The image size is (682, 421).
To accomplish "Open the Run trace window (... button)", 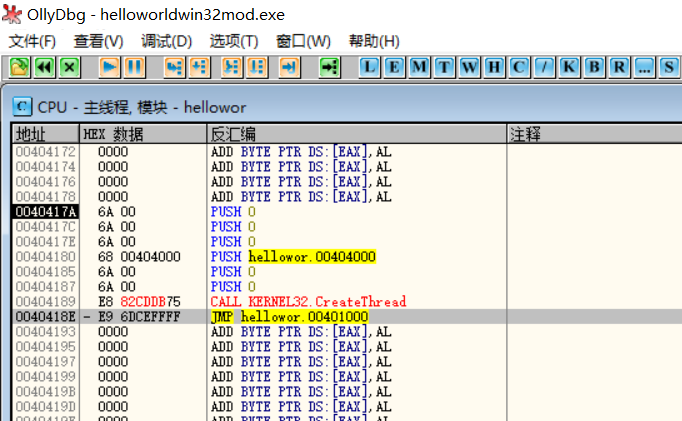I will [645, 67].
